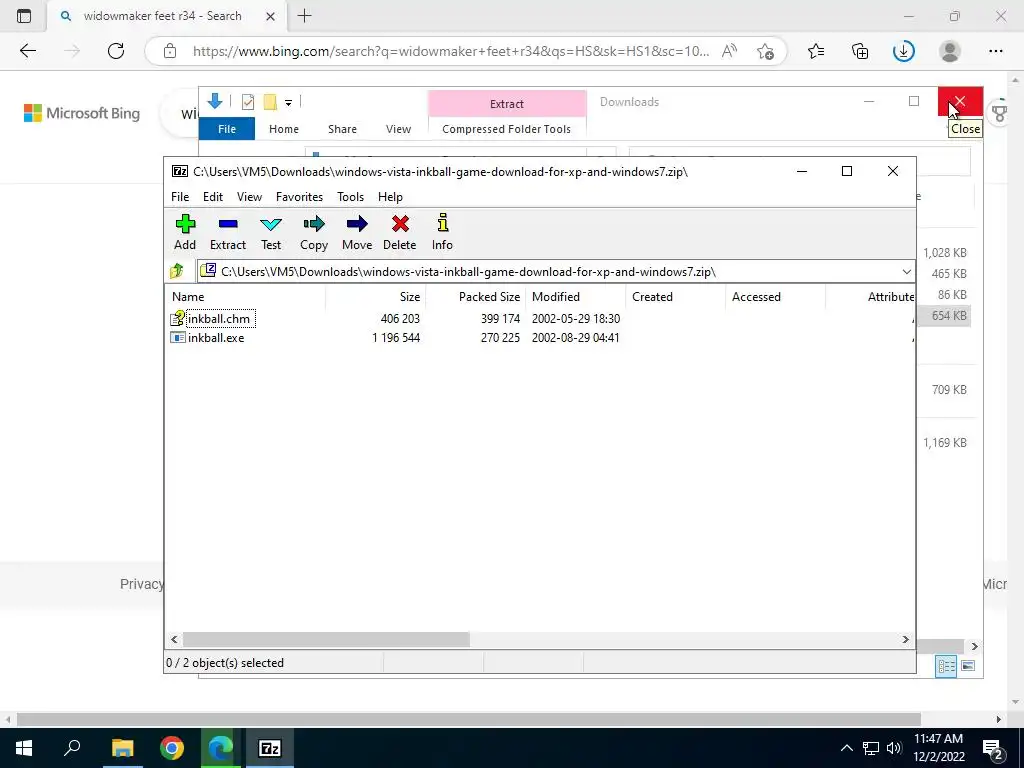This screenshot has height=768, width=1024.
Task: Open Edge Settings and more menu
Action: tap(995, 51)
